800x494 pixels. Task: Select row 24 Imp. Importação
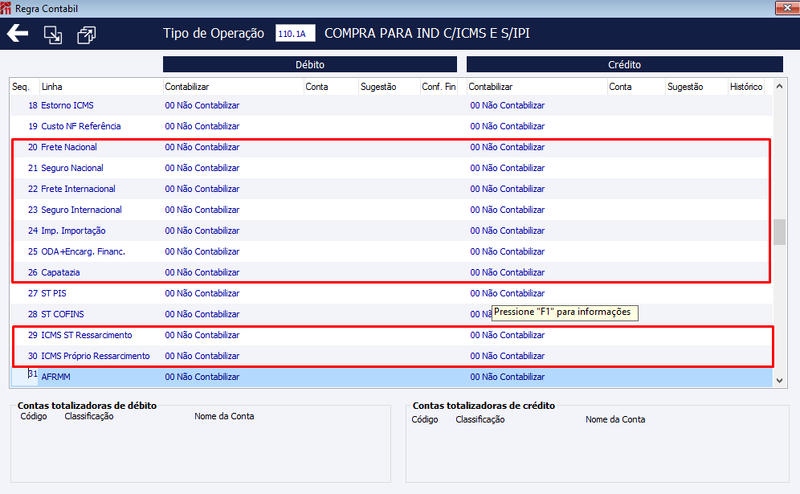[391, 231]
